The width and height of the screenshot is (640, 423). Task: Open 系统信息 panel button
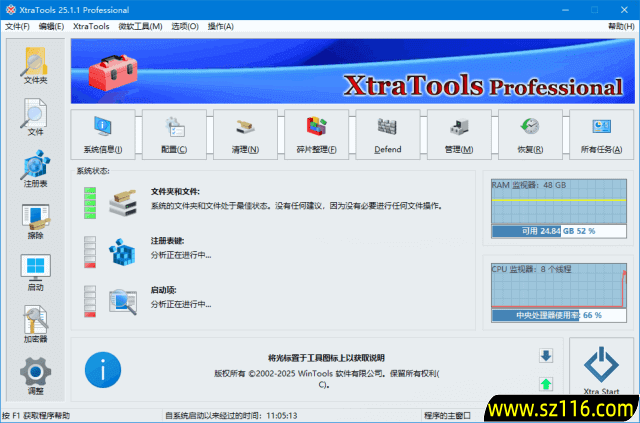click(x=103, y=134)
